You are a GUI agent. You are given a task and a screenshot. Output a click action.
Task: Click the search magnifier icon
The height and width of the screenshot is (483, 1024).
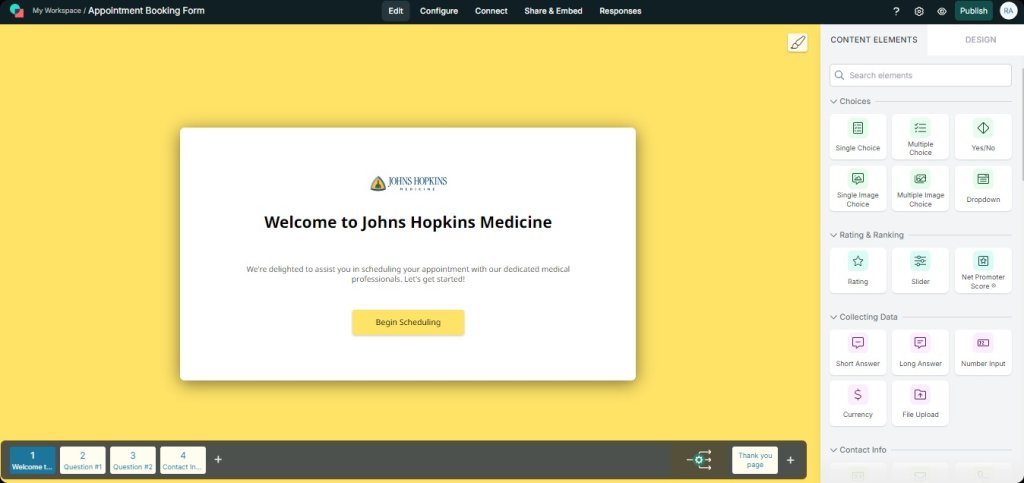coord(840,75)
